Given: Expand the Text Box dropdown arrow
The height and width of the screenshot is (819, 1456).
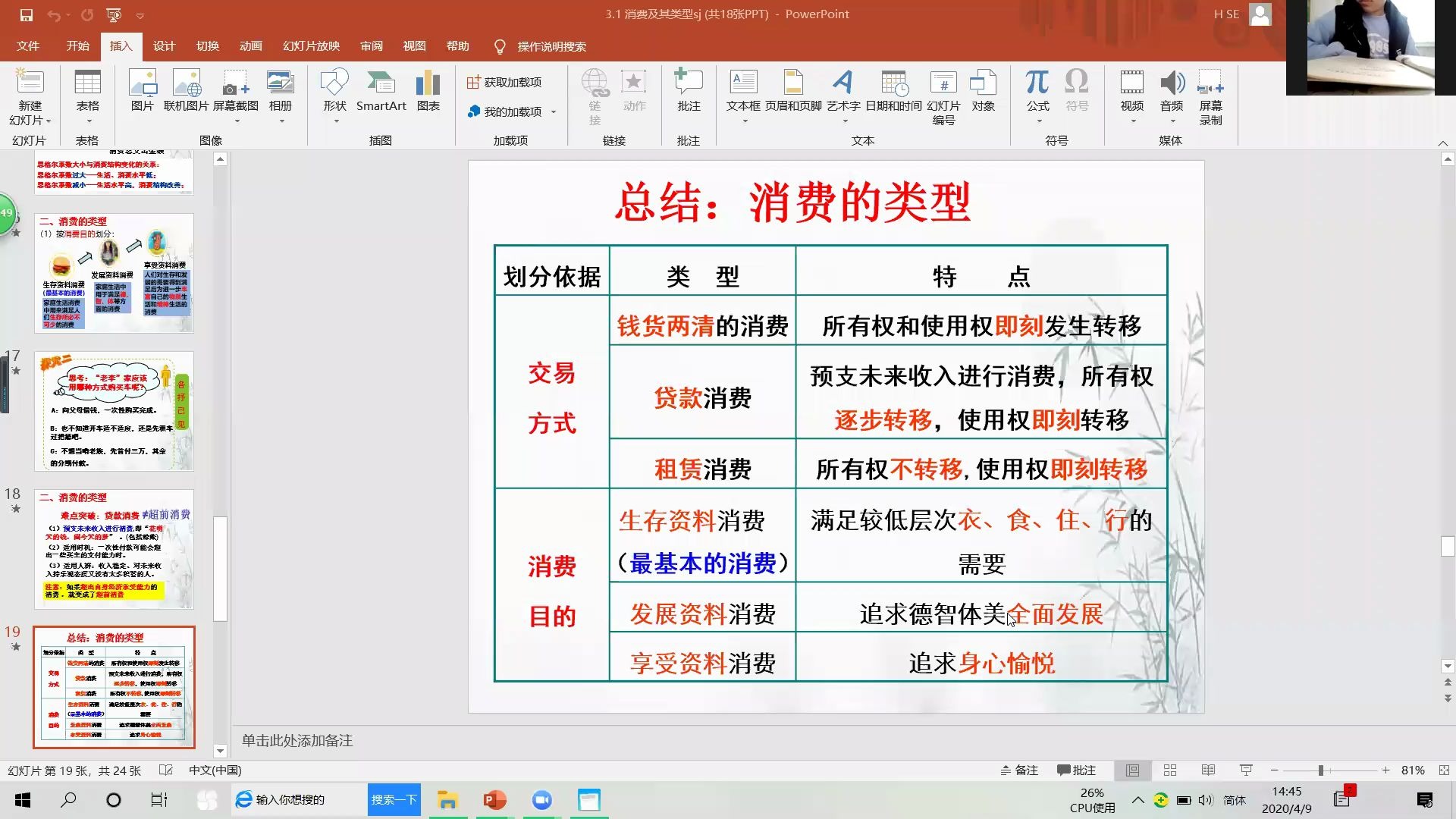Looking at the screenshot, I should 744,121.
